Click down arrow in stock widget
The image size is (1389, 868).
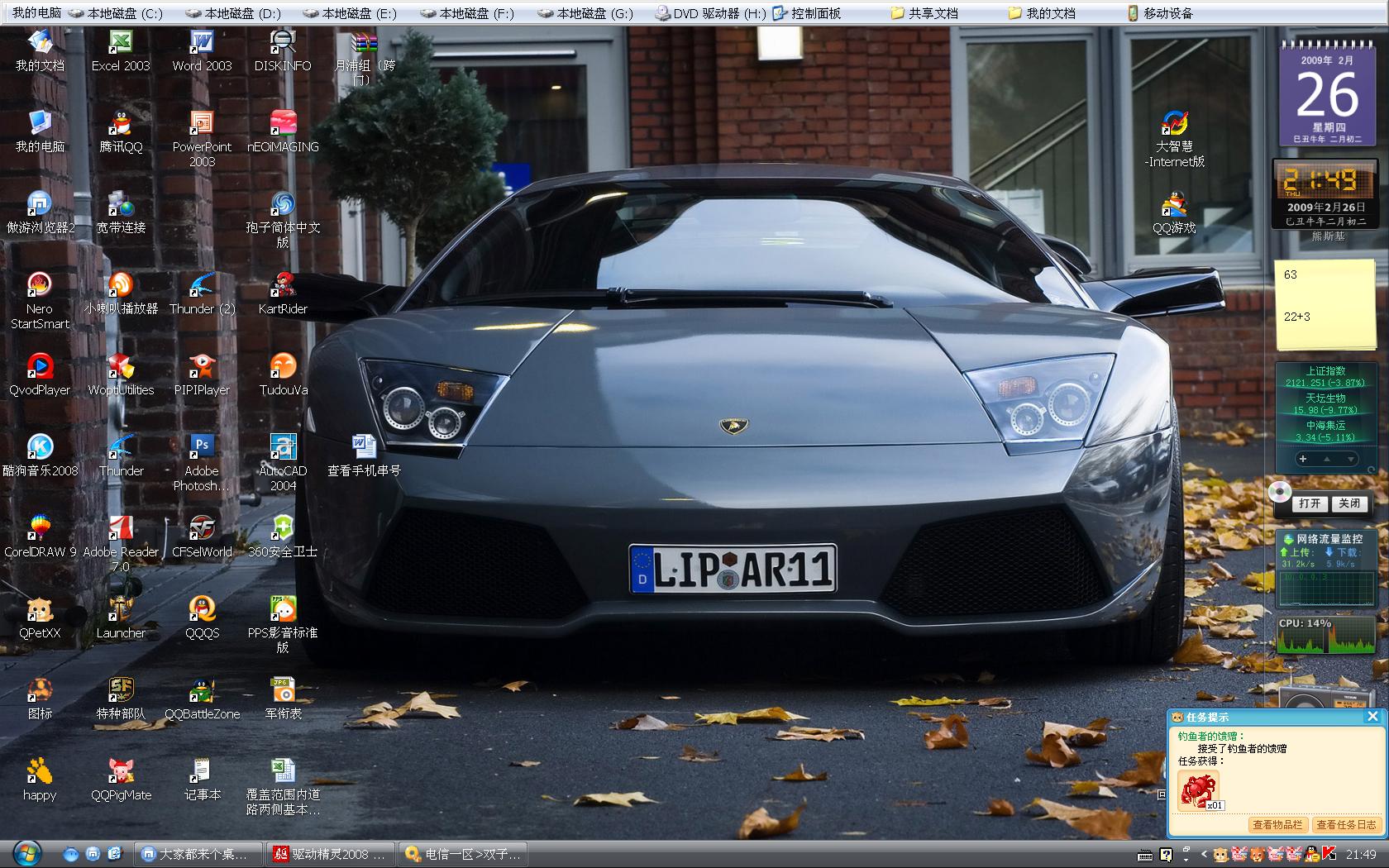[x=1351, y=459]
